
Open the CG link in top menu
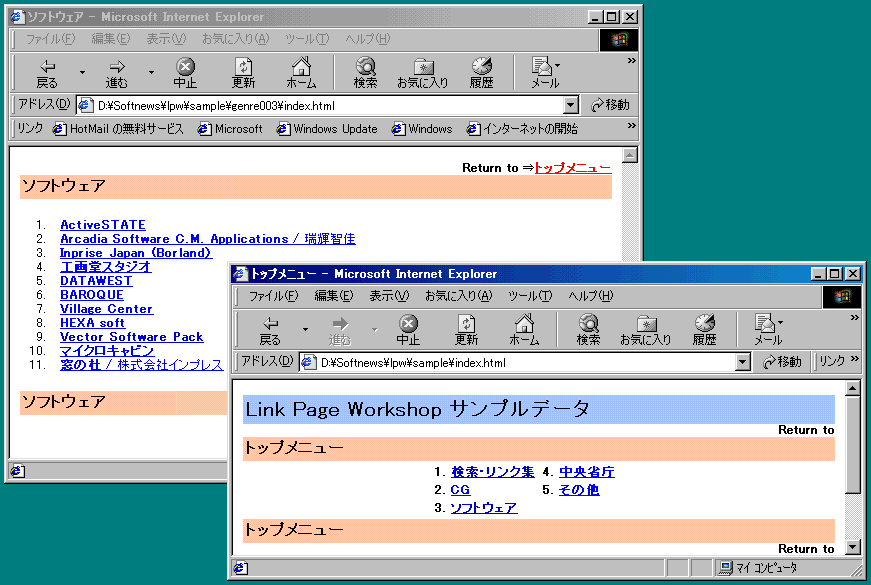tap(460, 490)
